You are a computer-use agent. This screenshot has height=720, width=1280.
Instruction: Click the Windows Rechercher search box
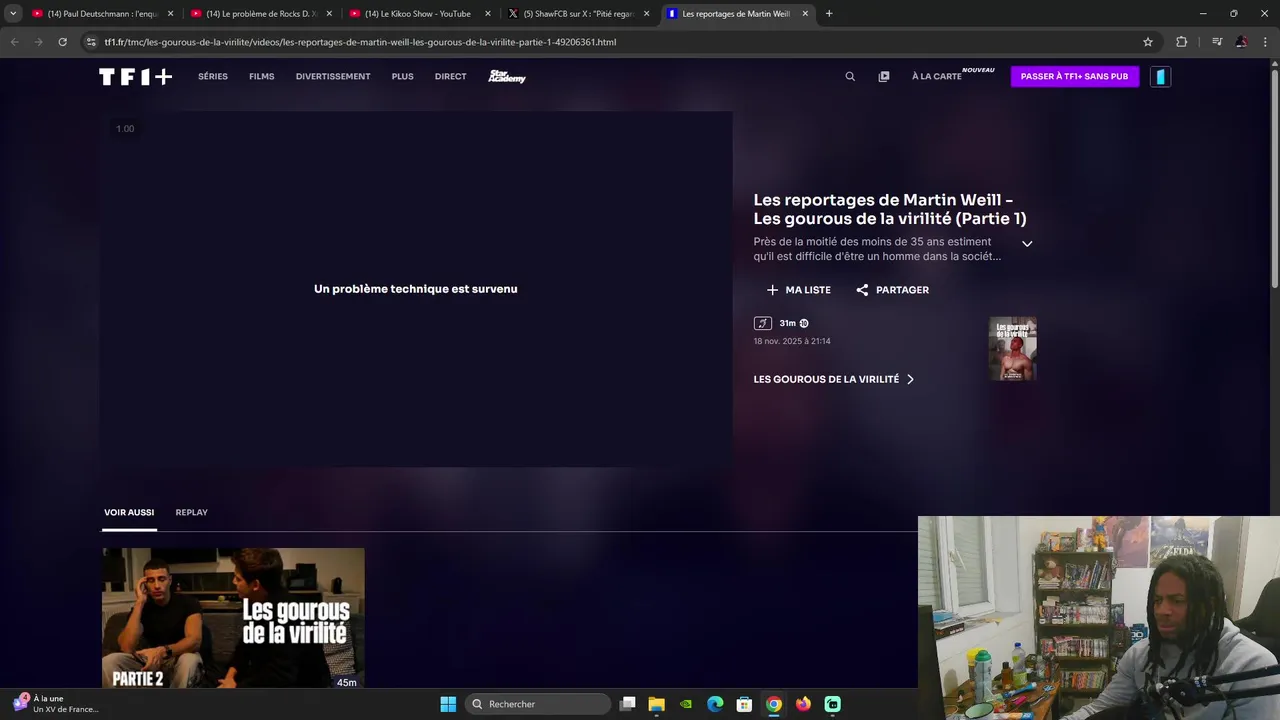pyautogui.click(x=538, y=704)
